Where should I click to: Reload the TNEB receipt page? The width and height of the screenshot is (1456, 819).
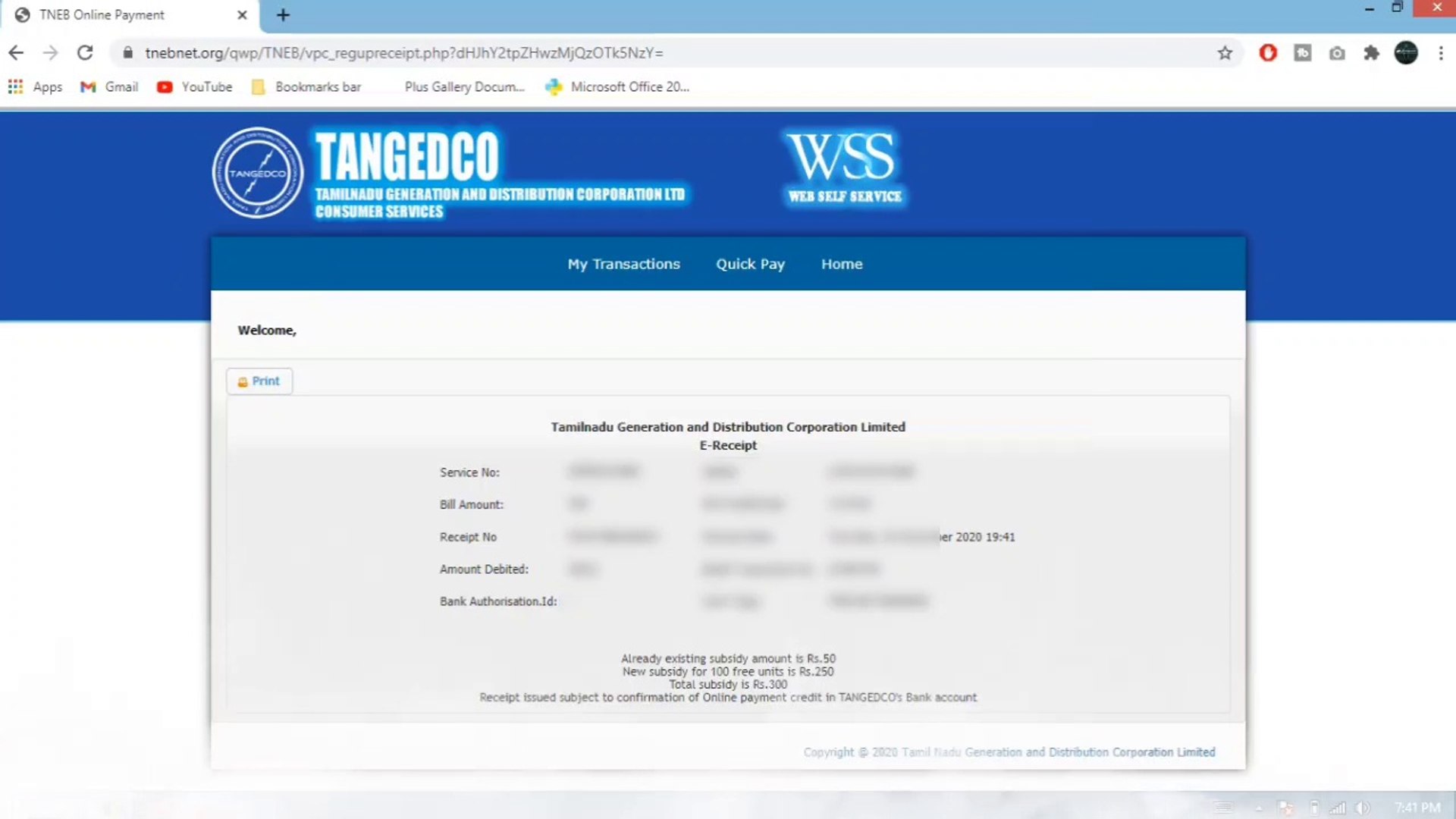click(85, 53)
